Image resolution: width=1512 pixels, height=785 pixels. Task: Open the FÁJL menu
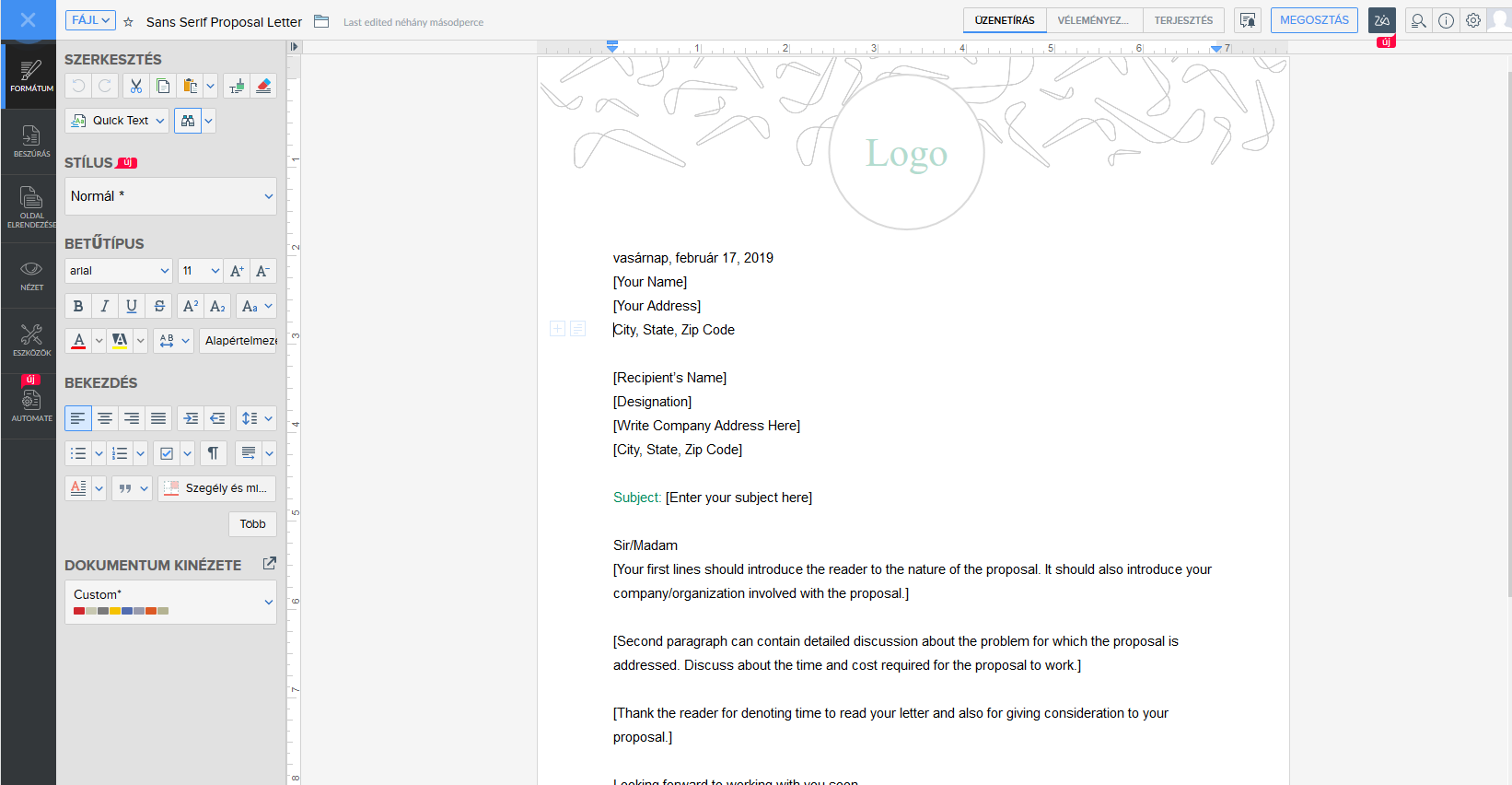coord(90,20)
